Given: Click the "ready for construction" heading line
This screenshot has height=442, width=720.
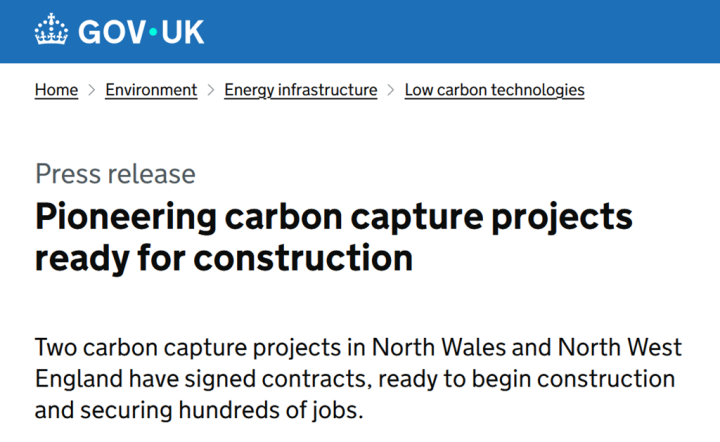Looking at the screenshot, I should tap(224, 258).
